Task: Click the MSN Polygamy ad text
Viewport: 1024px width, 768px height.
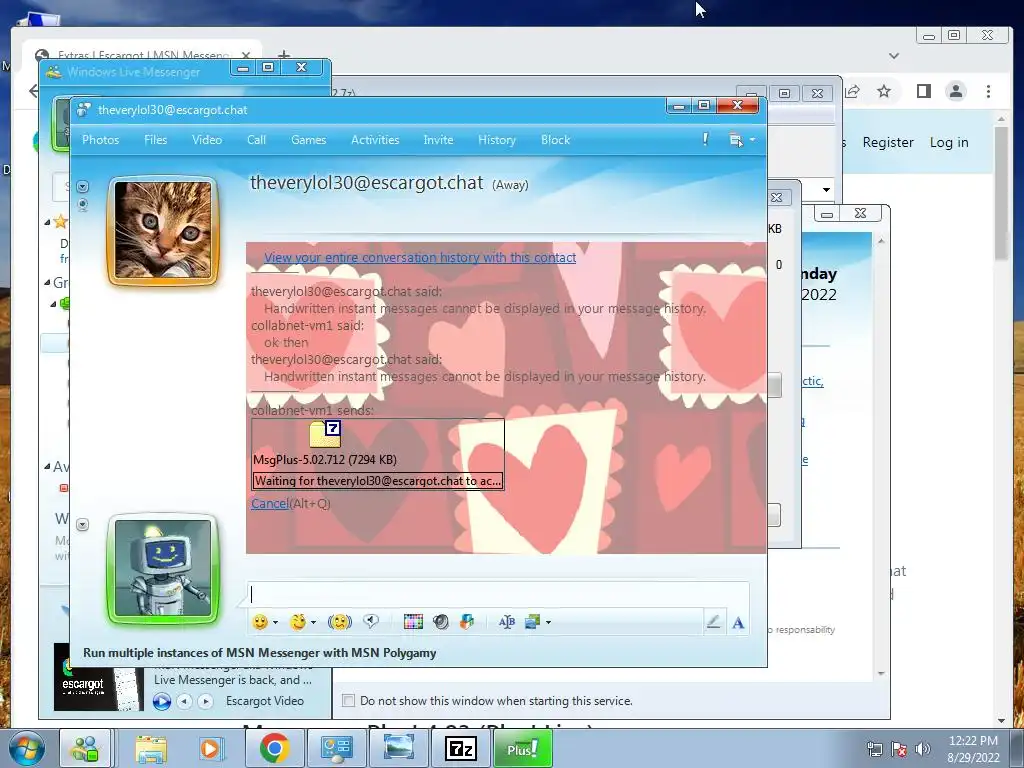Action: tap(260, 652)
